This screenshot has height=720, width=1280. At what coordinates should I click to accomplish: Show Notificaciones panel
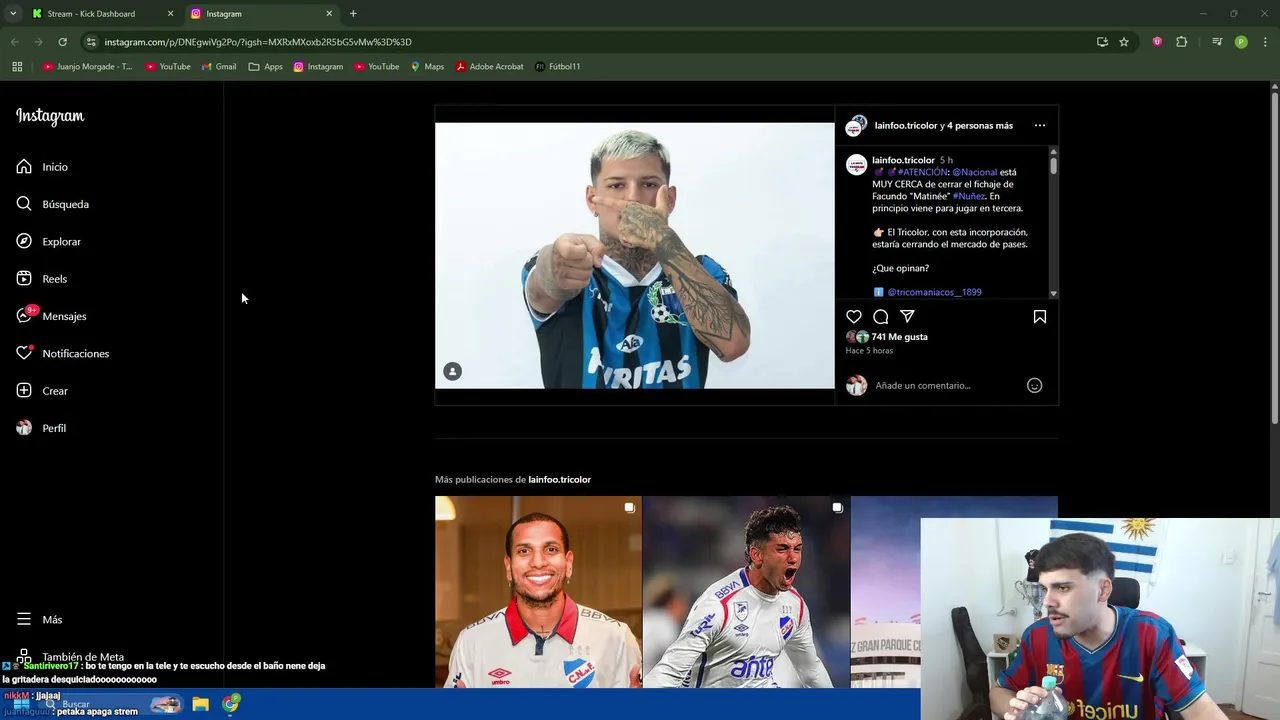[62, 354]
